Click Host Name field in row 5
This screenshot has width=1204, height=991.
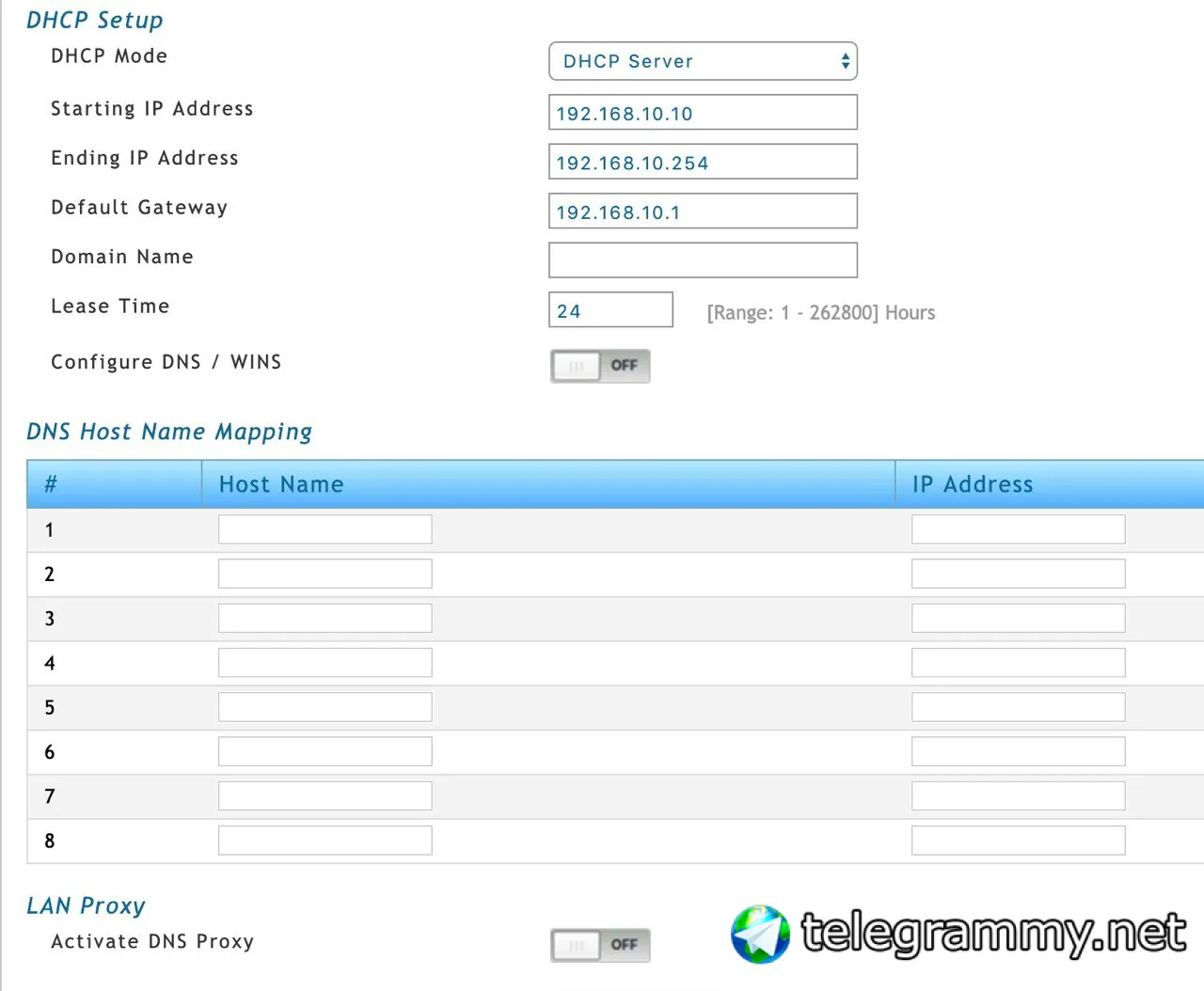(325, 707)
